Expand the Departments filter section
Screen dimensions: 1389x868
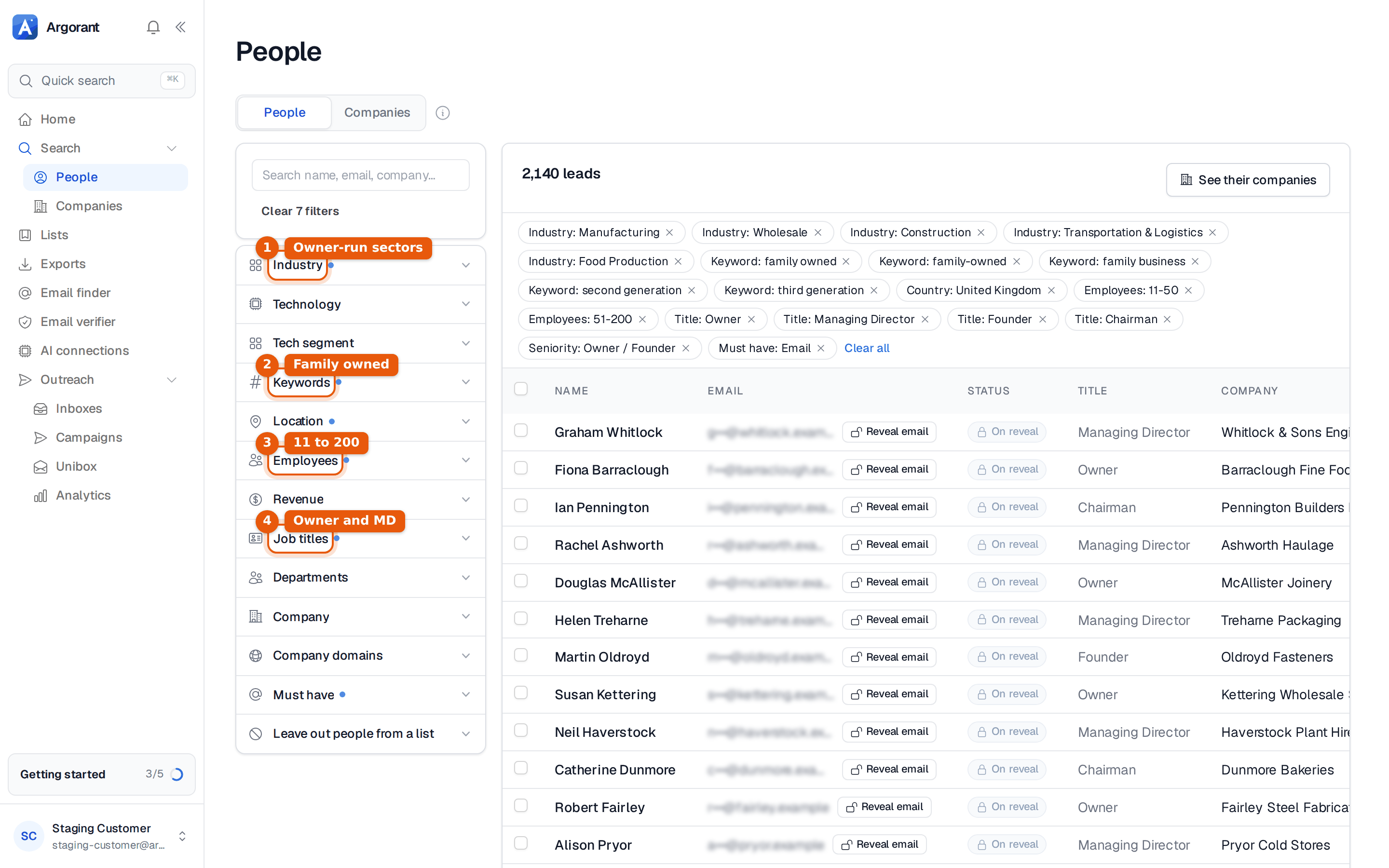[x=360, y=578]
